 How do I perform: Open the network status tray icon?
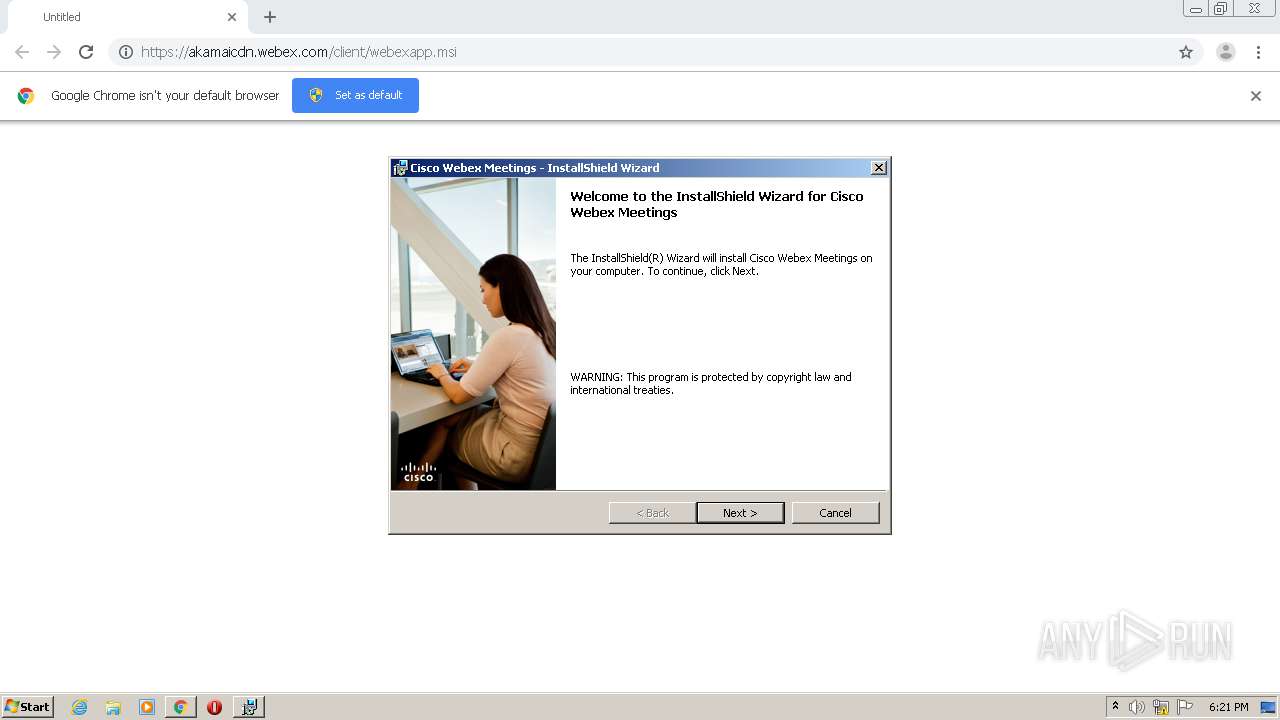1161,707
